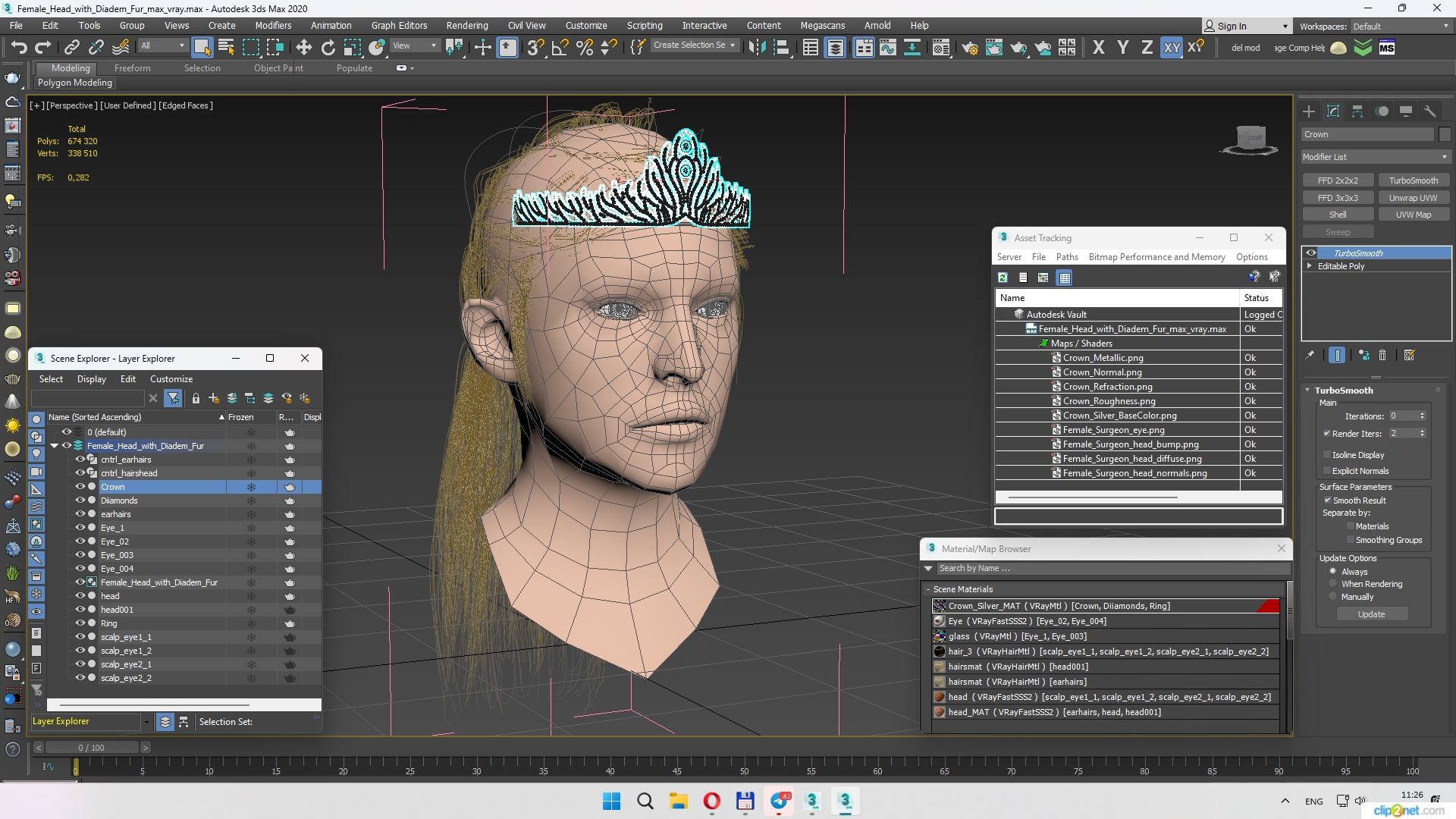The height and width of the screenshot is (819, 1456).
Task: Open Customize menu in Scene Explorer
Action: coord(171,379)
